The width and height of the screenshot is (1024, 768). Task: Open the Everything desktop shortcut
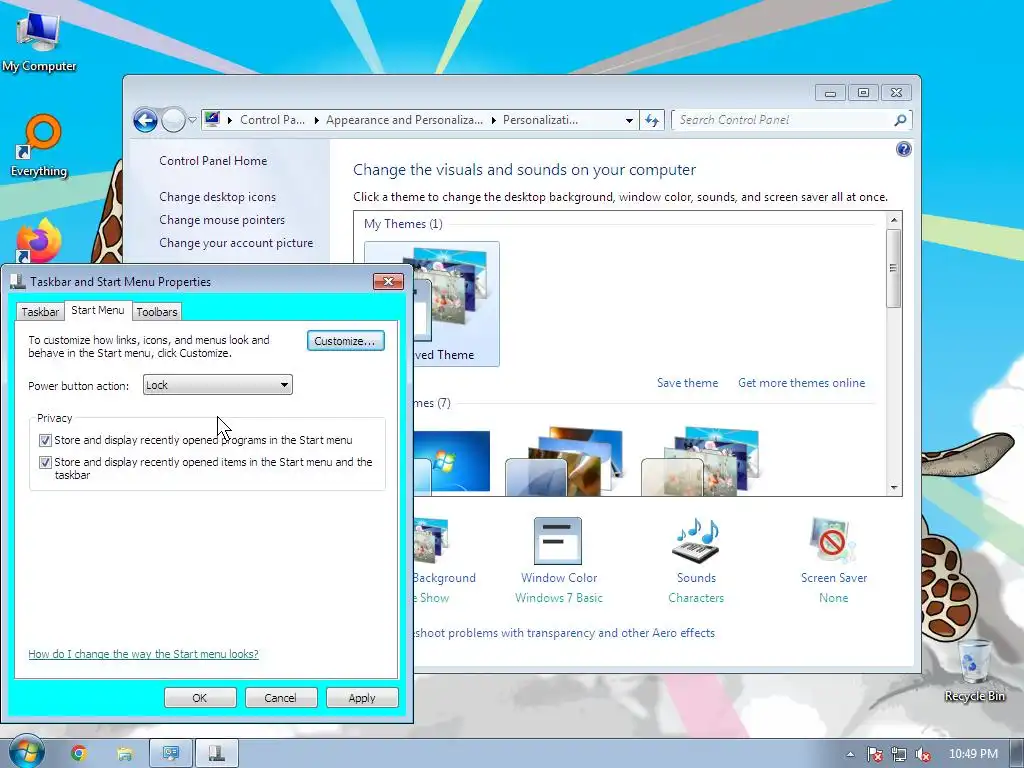39,145
